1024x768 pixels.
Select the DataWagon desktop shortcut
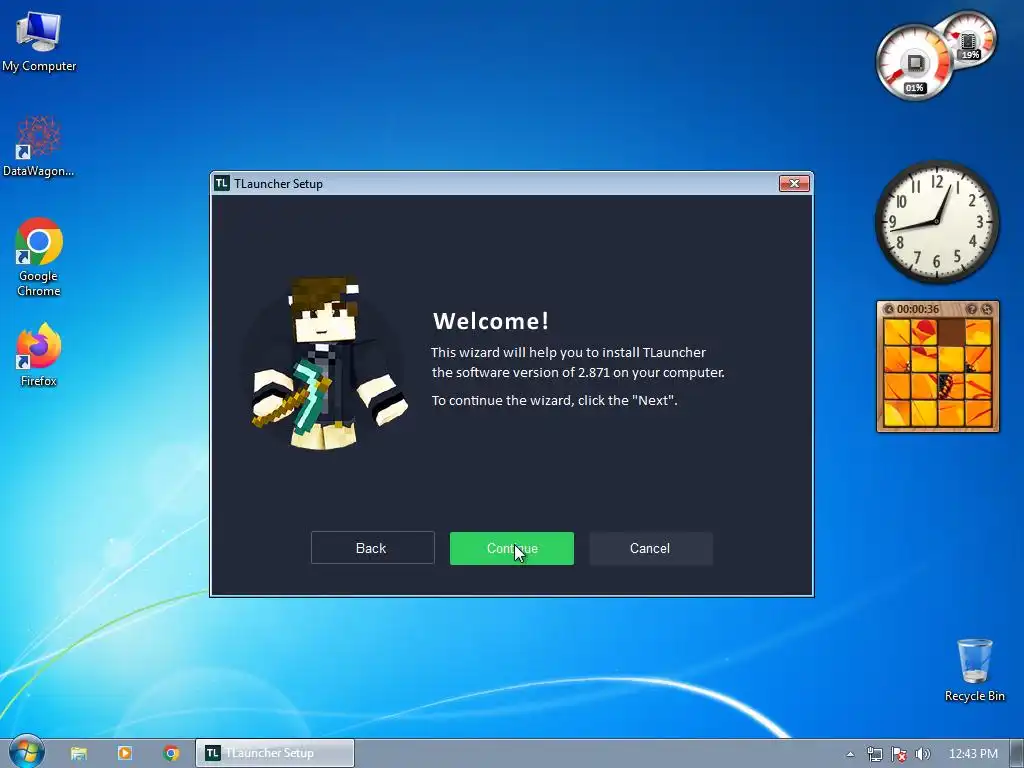39,147
